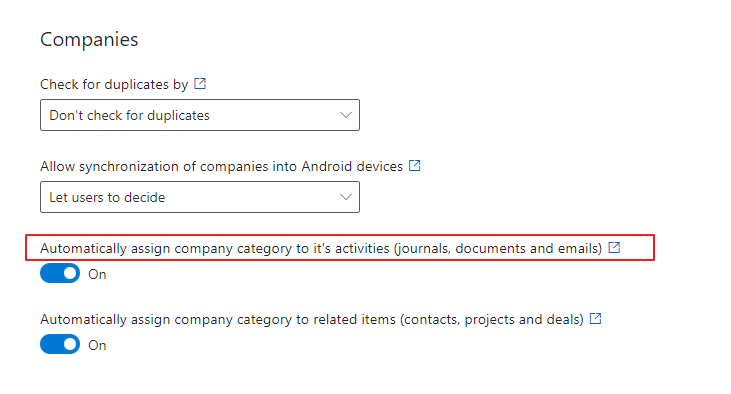Click the Check for duplicates by label
Viewport: 731px width, 394px height.
pos(114,84)
